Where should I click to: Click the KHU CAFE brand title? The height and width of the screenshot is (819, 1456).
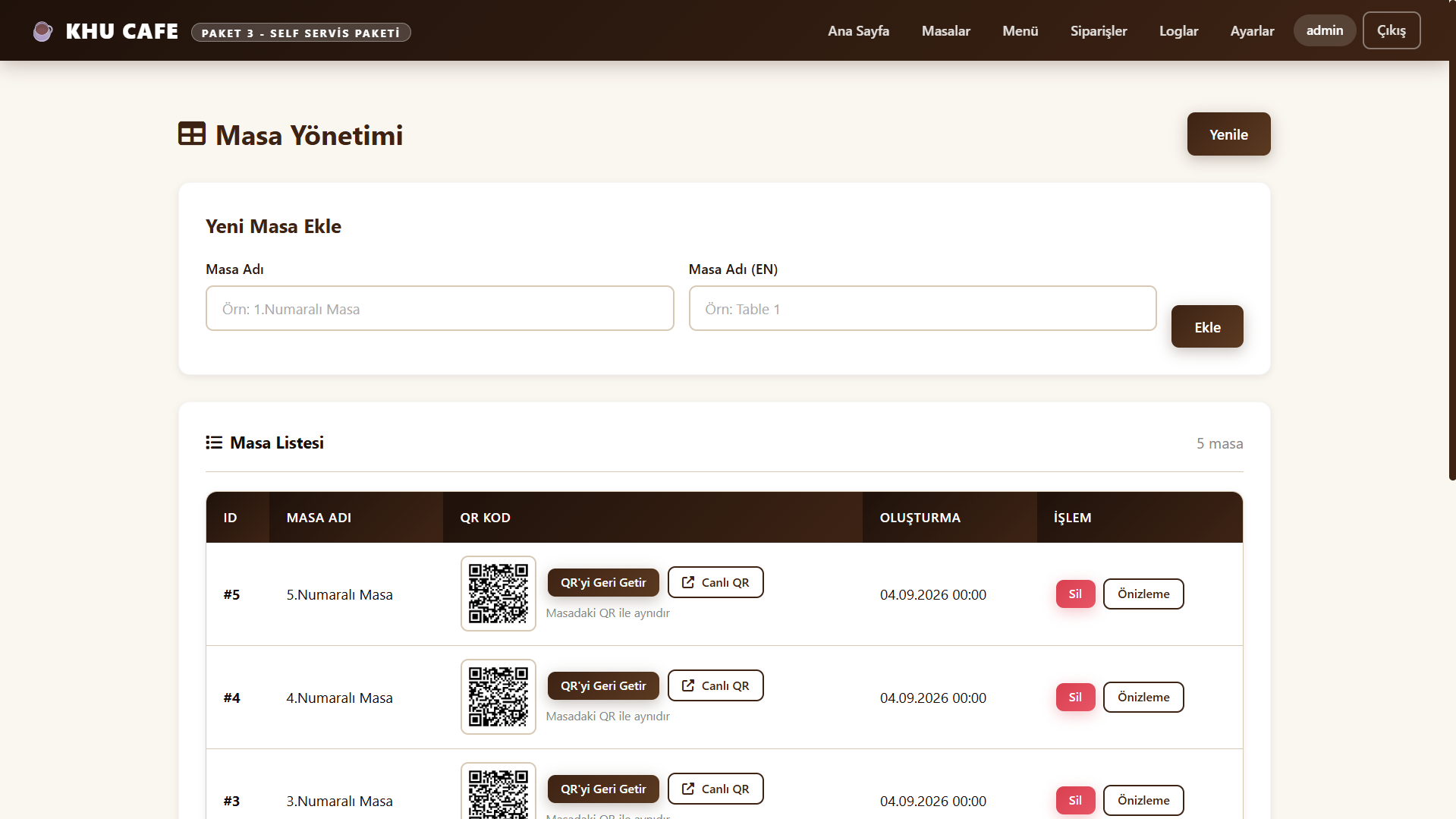point(122,31)
